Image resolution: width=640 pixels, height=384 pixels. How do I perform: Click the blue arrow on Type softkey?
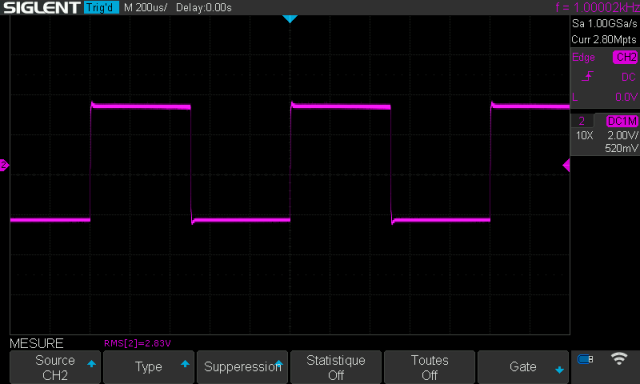[x=185, y=364]
